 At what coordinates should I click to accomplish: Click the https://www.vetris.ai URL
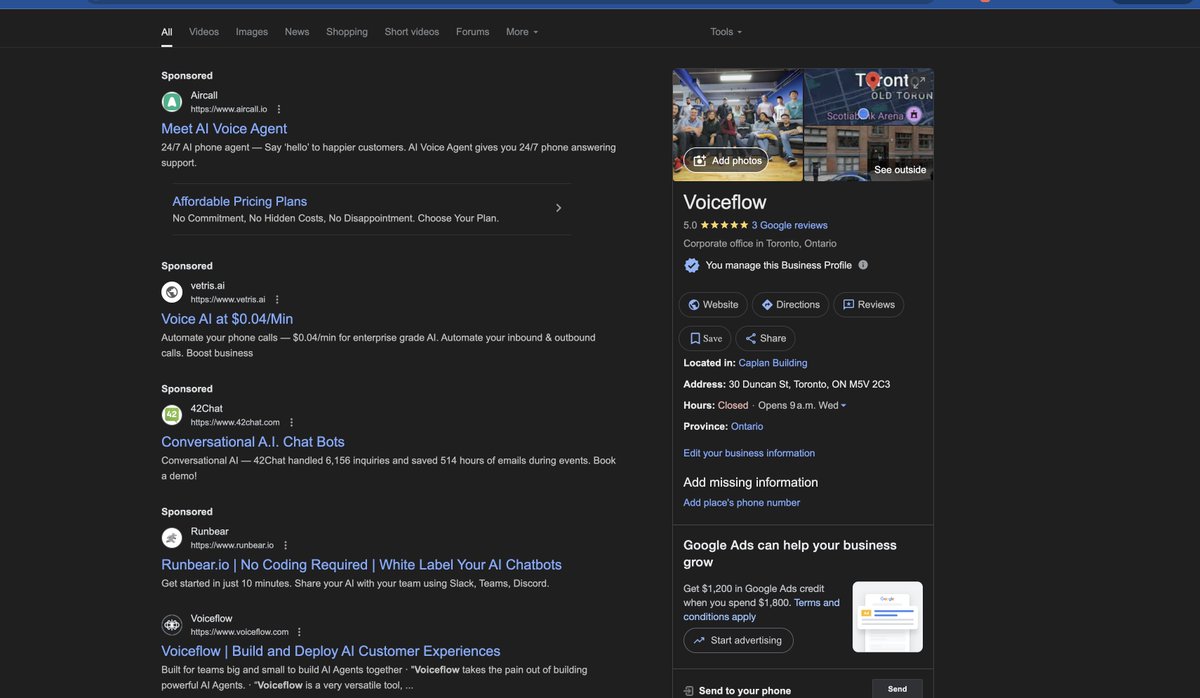tap(228, 299)
